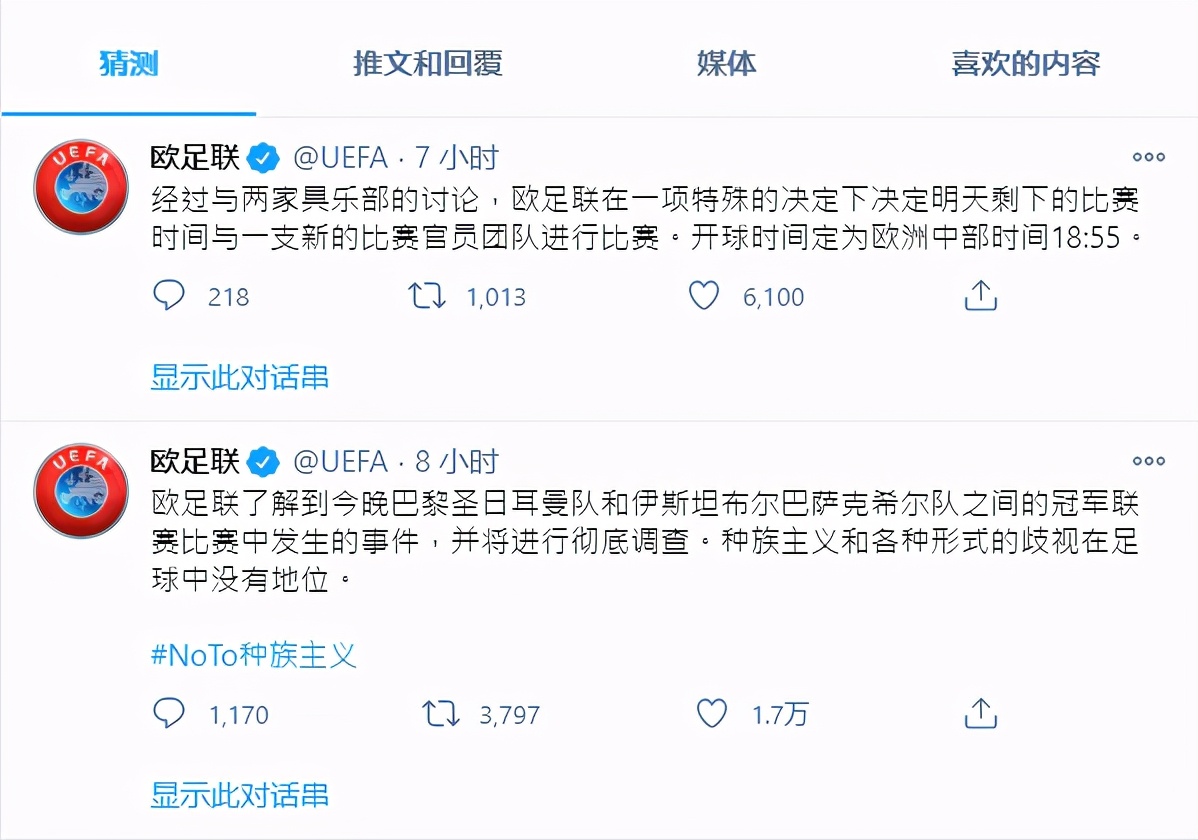Screen dimensions: 1198x840
Task: Click 显示此对话串 under the first tweet
Action: point(238,378)
